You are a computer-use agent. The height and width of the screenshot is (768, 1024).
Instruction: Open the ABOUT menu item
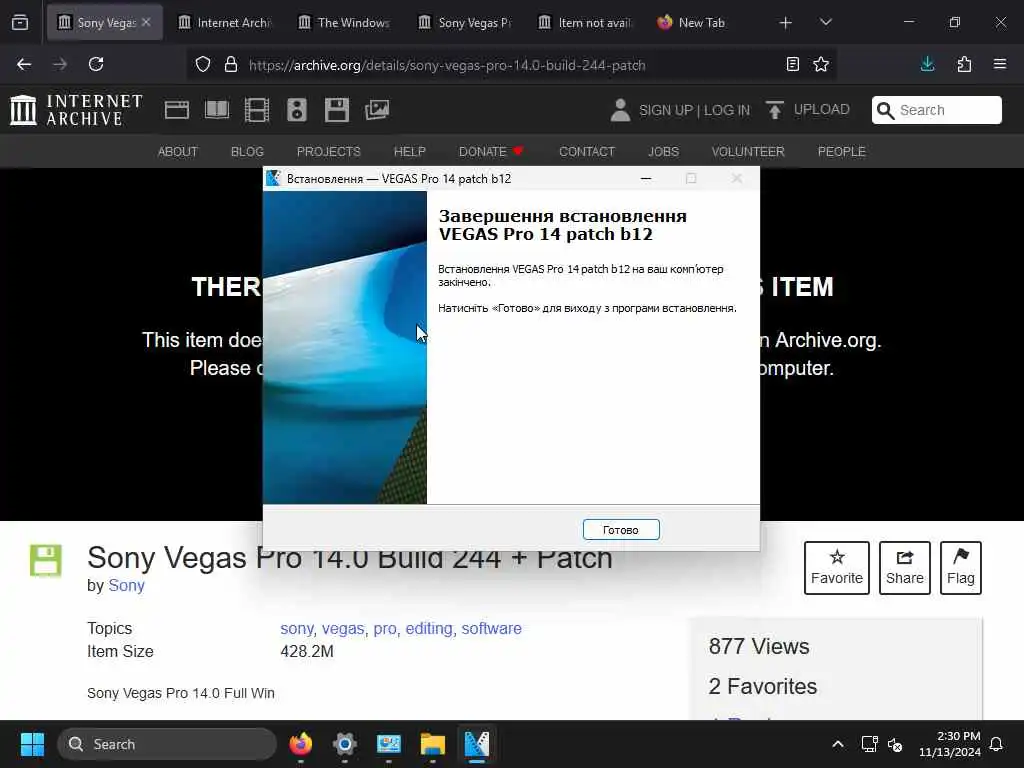[177, 152]
